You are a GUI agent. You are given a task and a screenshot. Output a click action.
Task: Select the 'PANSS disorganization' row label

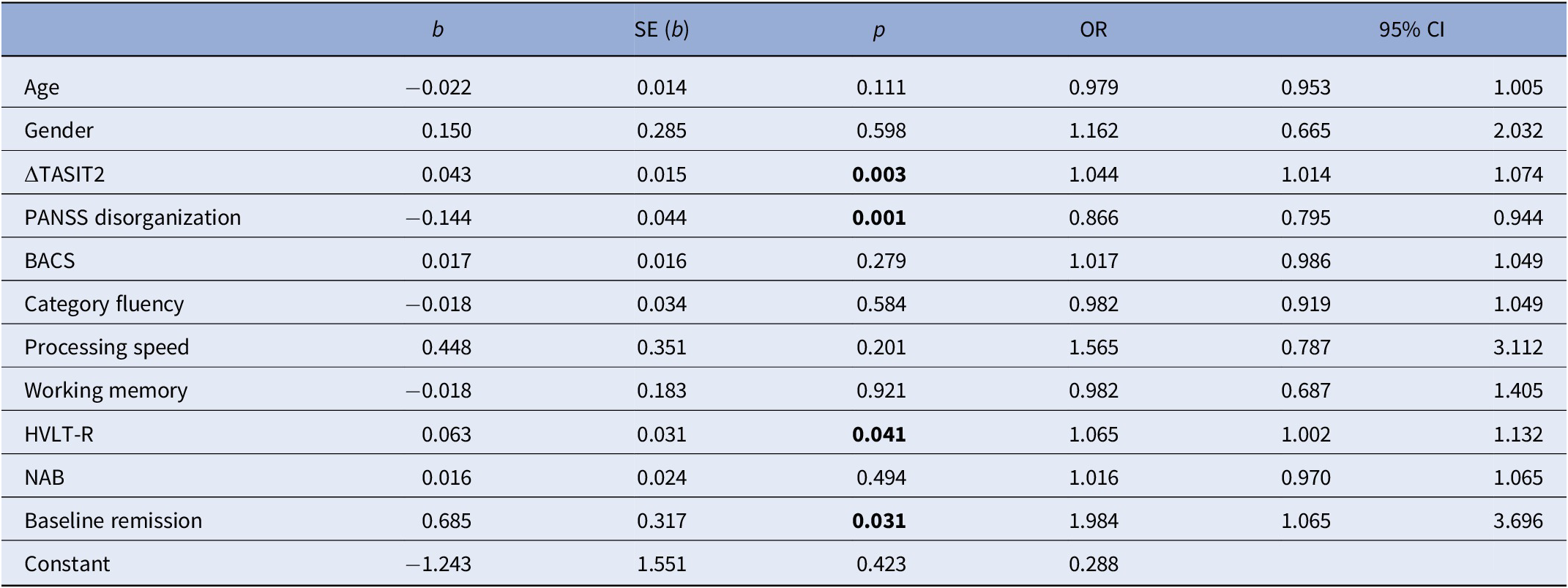click(132, 217)
